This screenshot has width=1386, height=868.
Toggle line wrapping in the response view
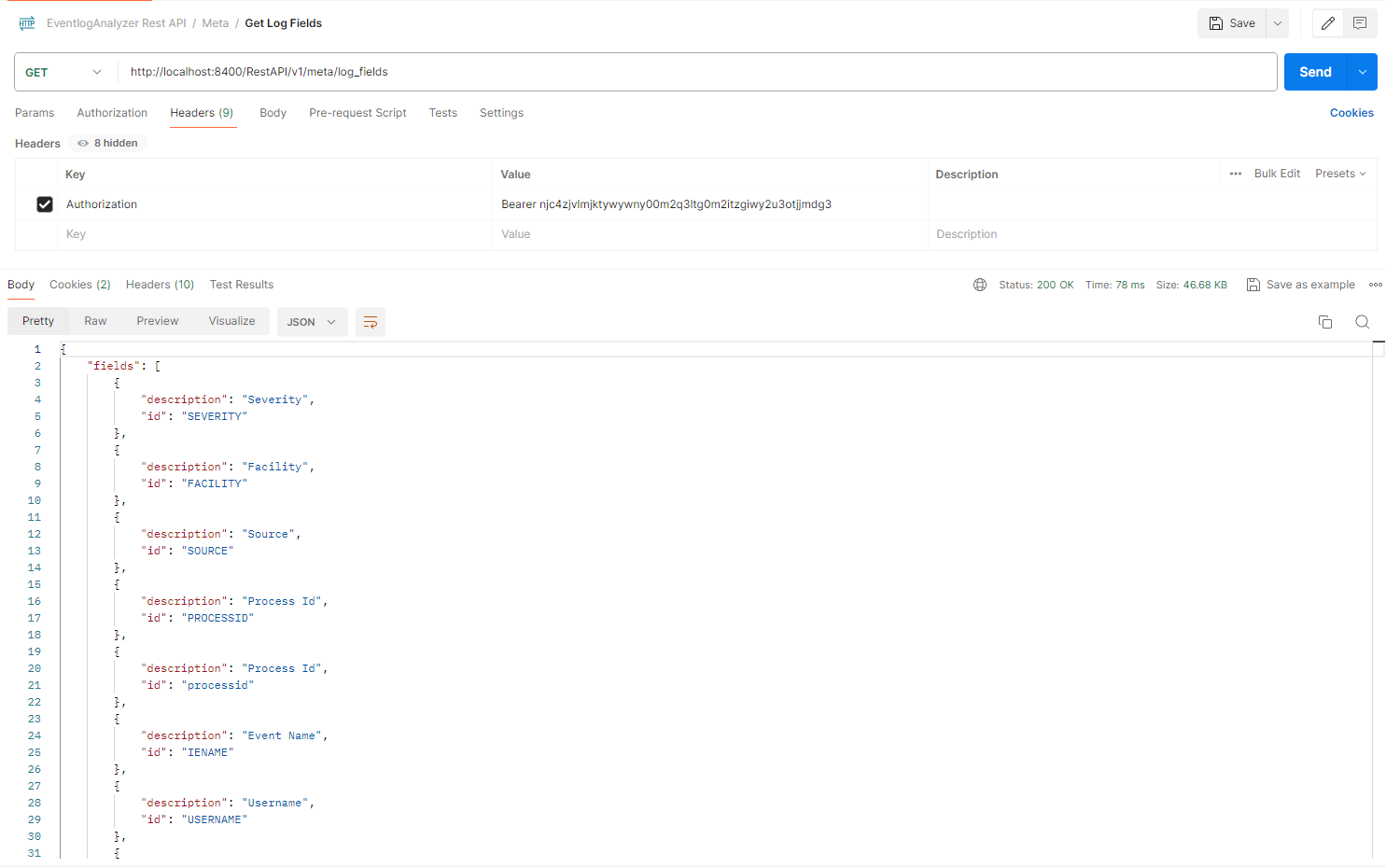pyautogui.click(x=370, y=321)
